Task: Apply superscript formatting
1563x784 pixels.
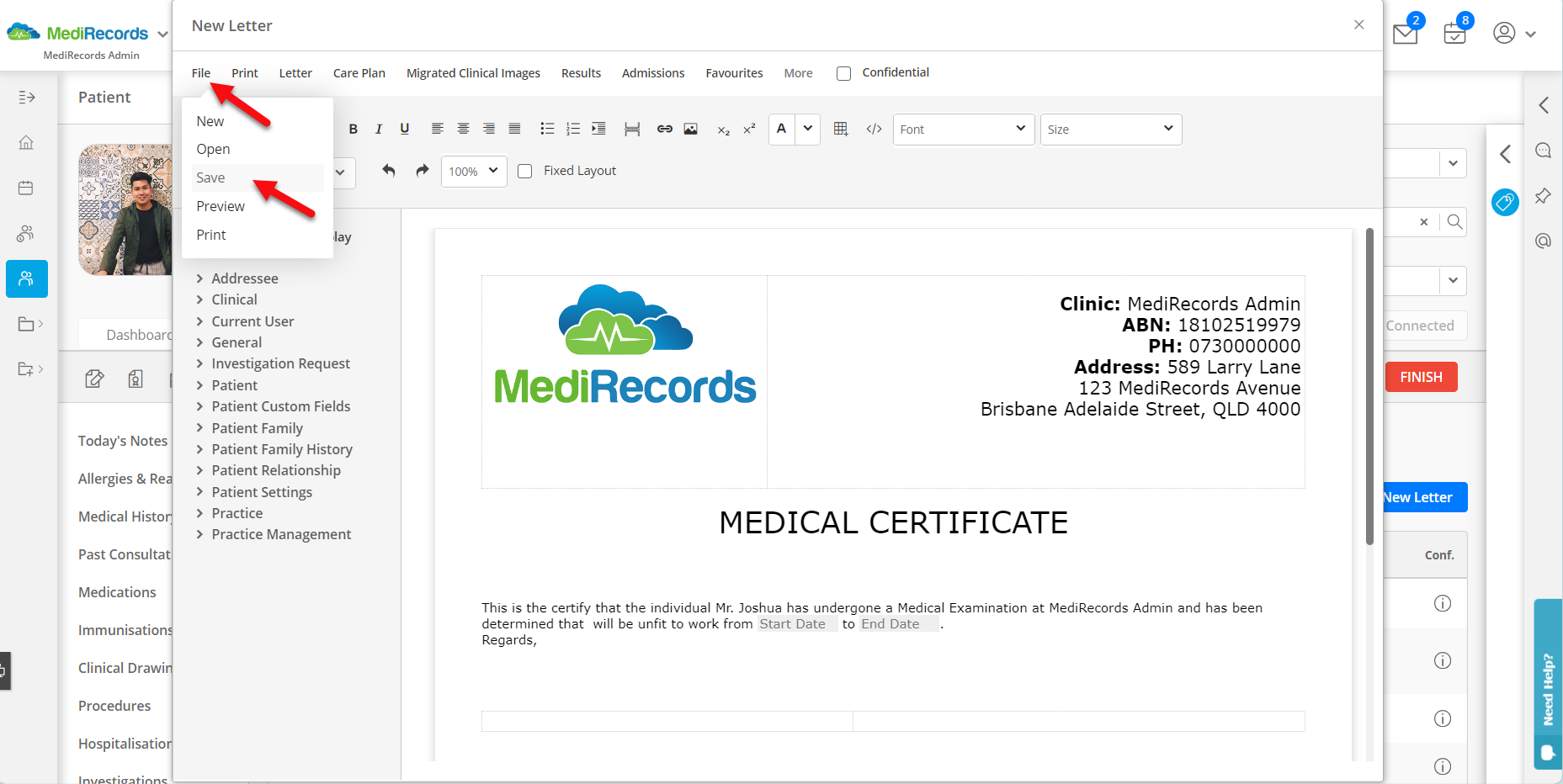Action: click(749, 129)
